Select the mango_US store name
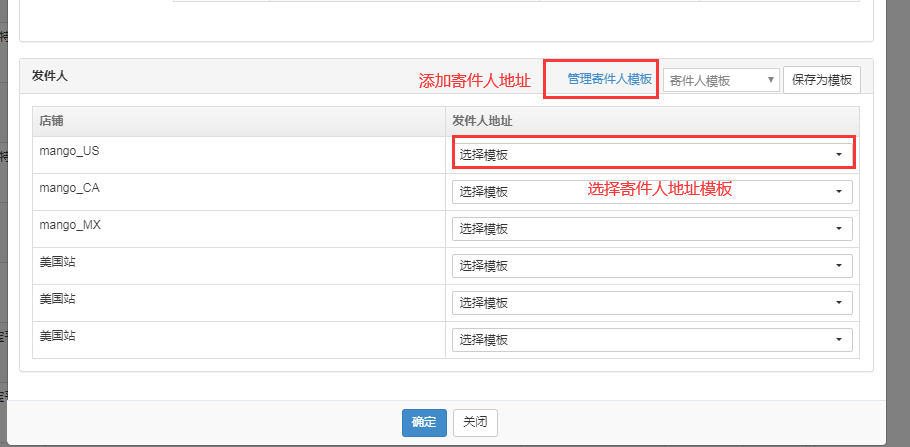 point(69,151)
